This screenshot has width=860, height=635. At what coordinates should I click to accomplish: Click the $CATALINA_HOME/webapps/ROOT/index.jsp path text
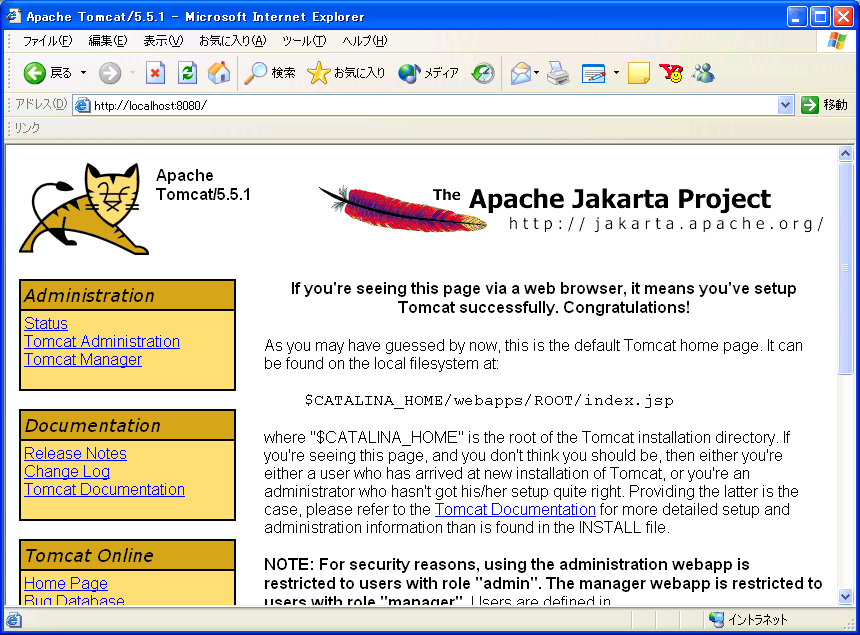[x=489, y=401]
